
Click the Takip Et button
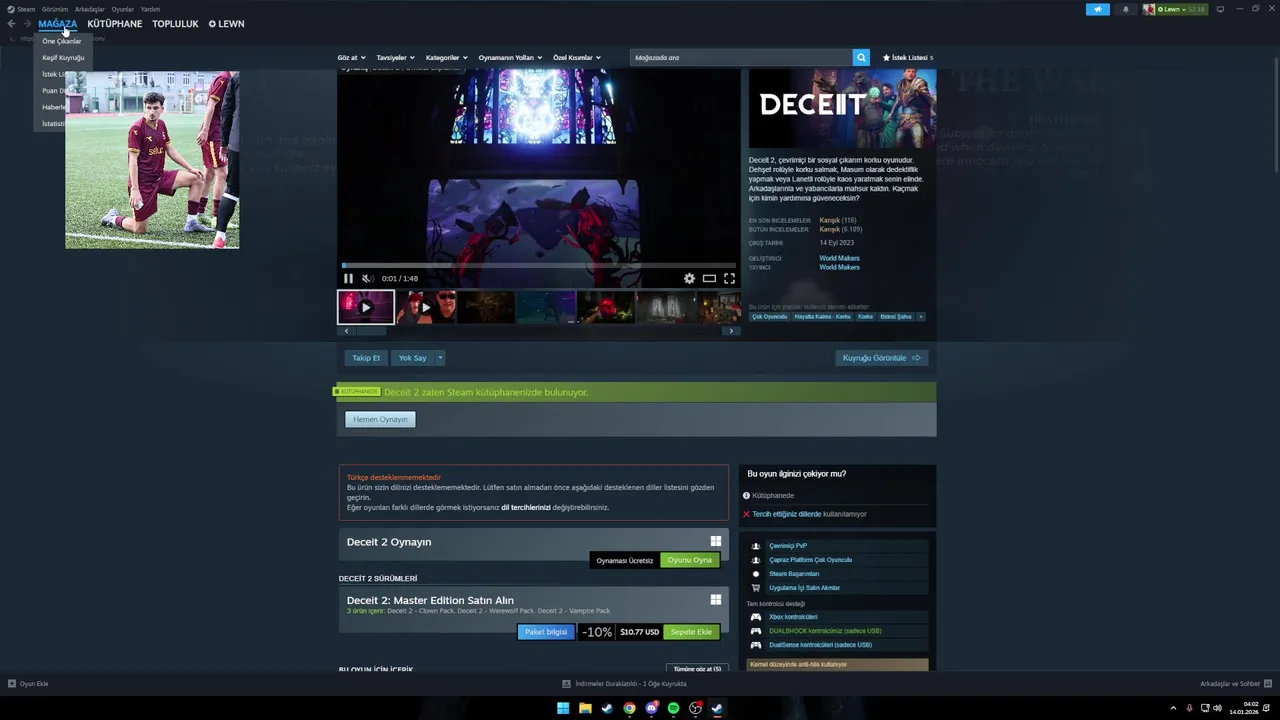(x=366, y=358)
